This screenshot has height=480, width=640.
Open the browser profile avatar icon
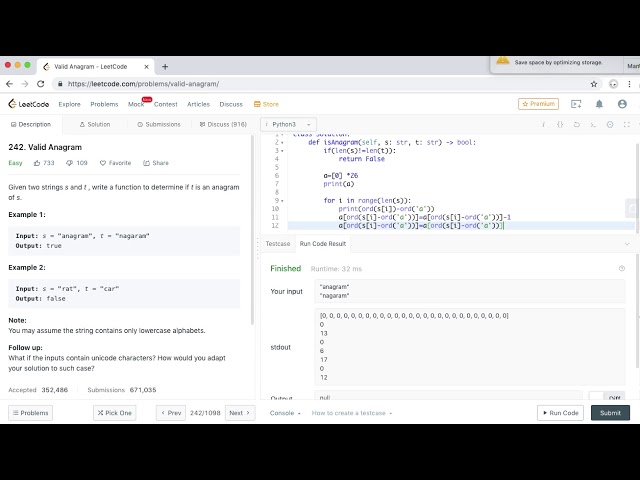click(x=613, y=84)
